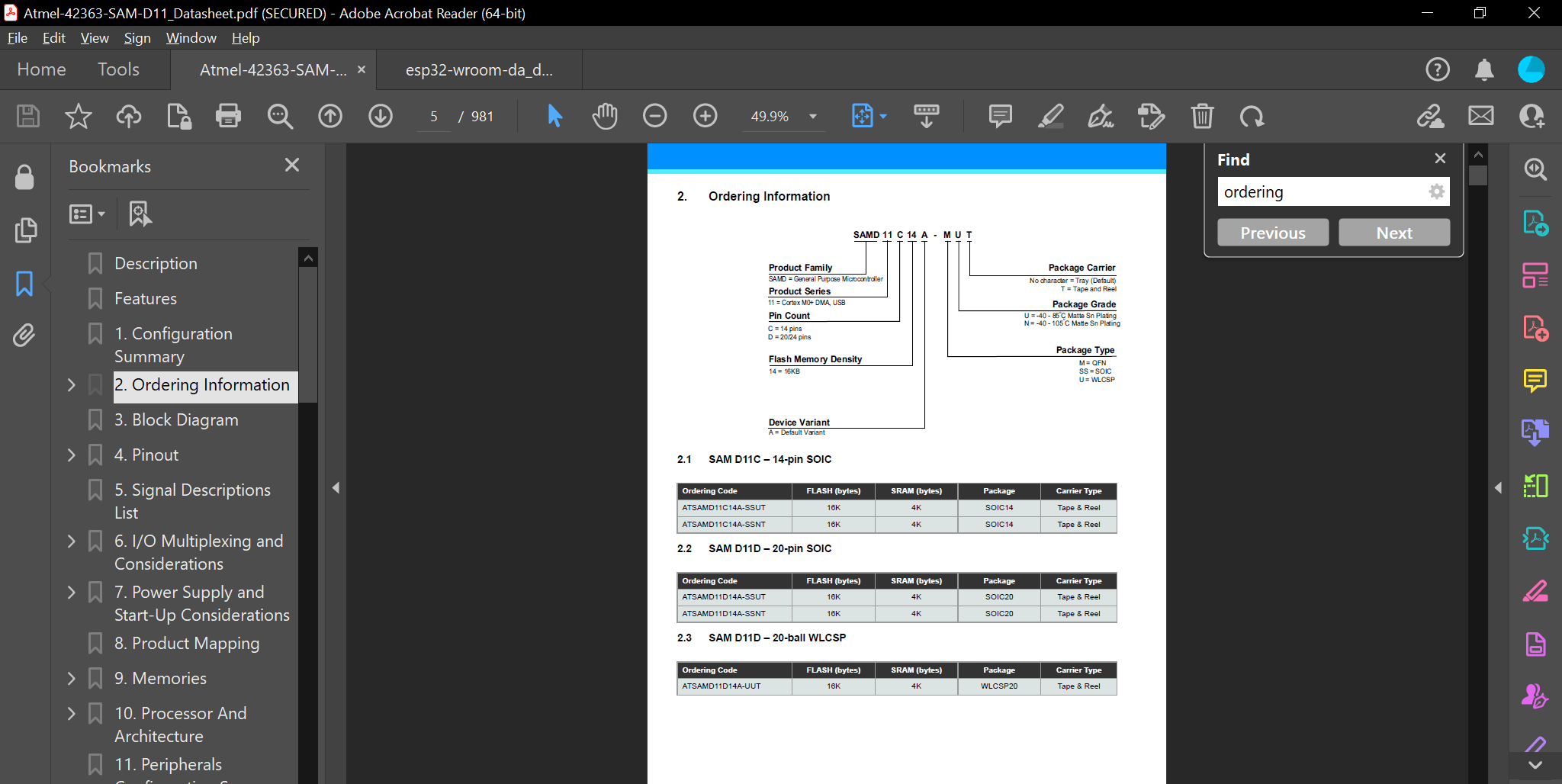Close the Atmel-42363 document tab
This screenshot has height=784, width=1562.
click(x=362, y=69)
